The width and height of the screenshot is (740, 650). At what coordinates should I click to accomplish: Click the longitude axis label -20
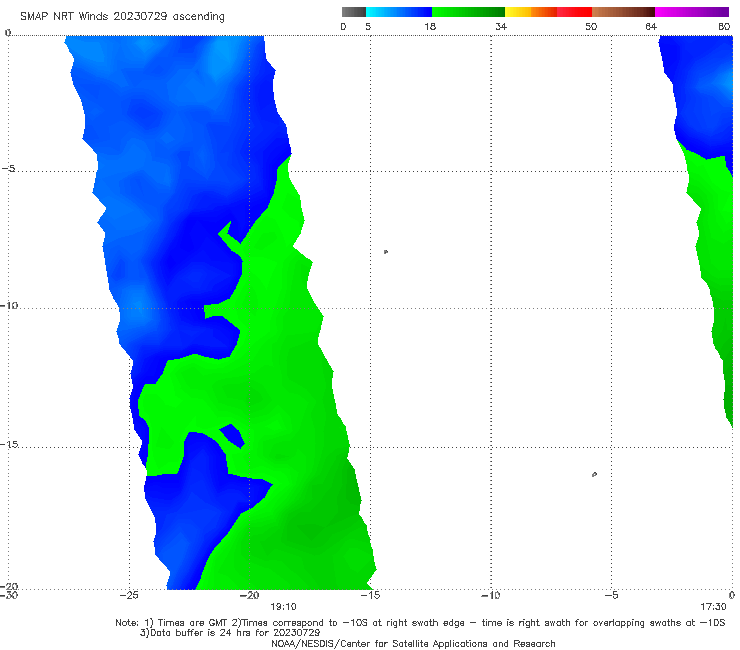tap(249, 595)
